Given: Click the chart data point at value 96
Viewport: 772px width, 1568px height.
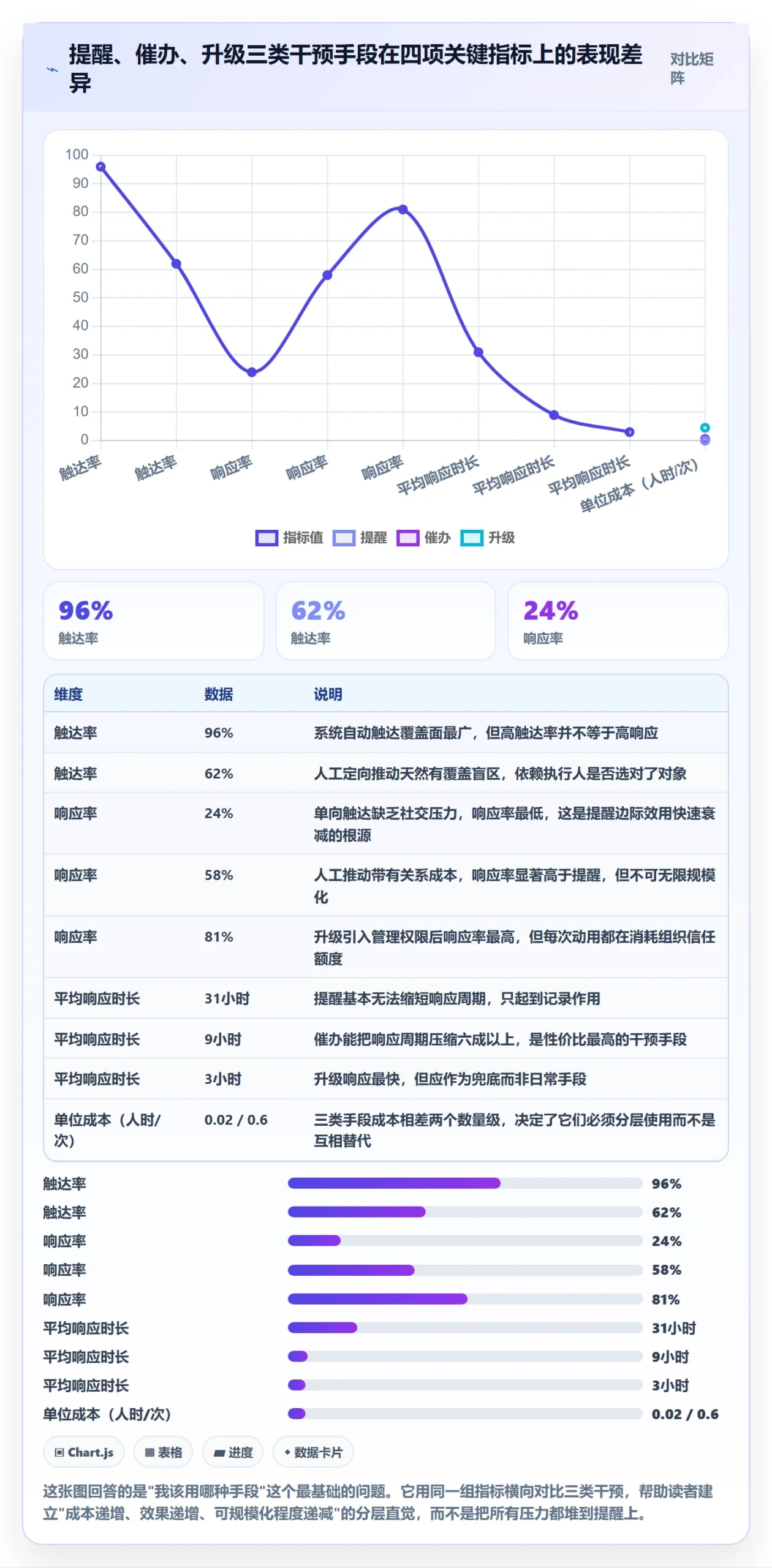Looking at the screenshot, I should pos(100,167).
